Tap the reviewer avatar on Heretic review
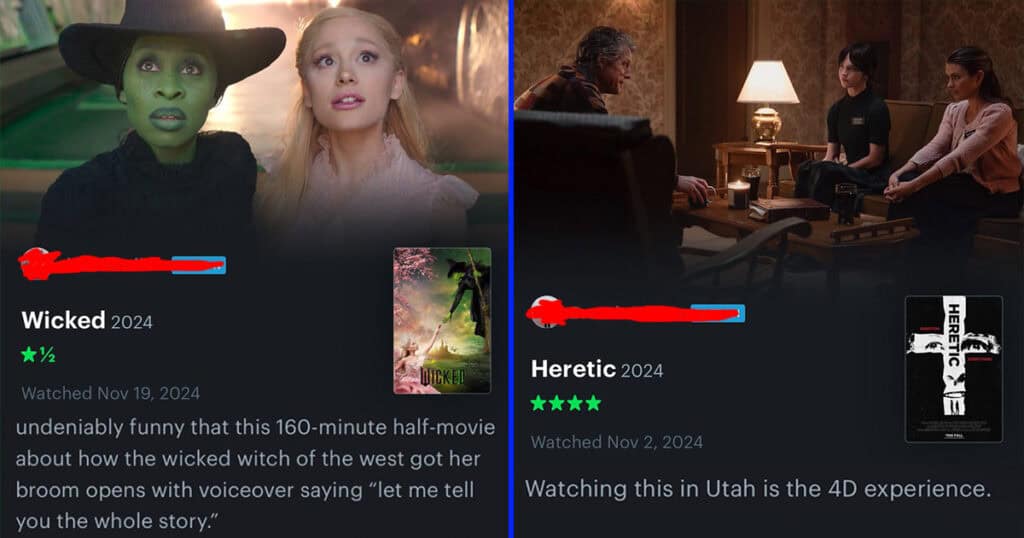 click(x=545, y=312)
